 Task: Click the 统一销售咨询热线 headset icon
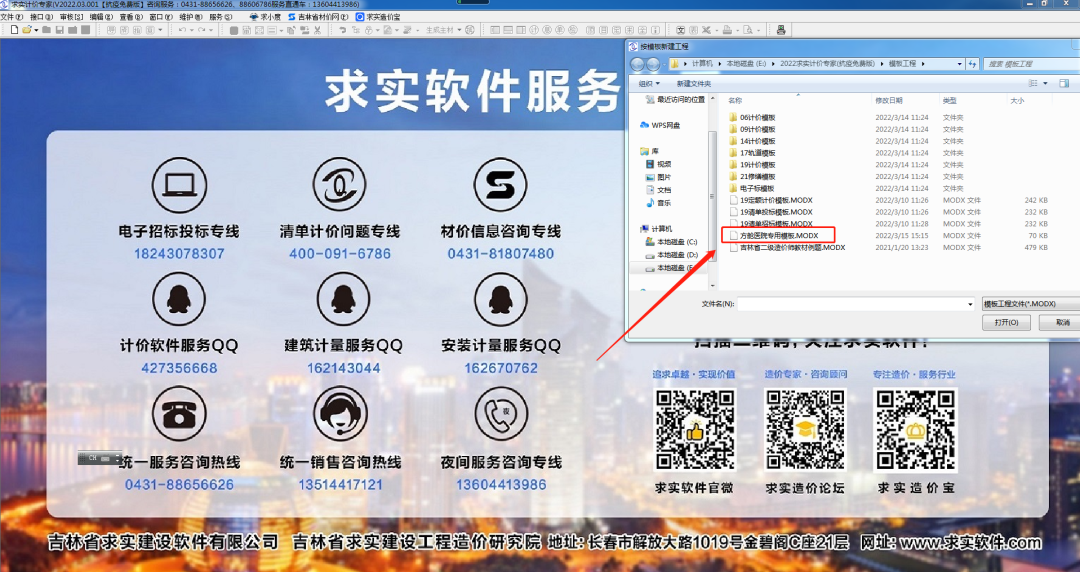pyautogui.click(x=340, y=413)
